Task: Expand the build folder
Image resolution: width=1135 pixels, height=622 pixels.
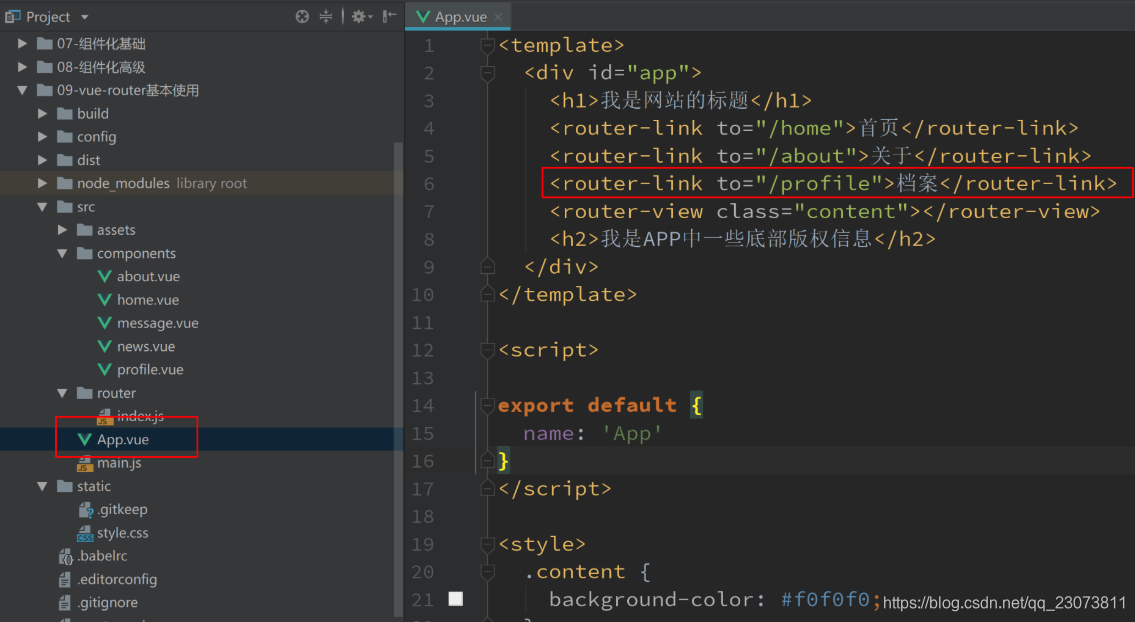Action: pyautogui.click(x=42, y=114)
